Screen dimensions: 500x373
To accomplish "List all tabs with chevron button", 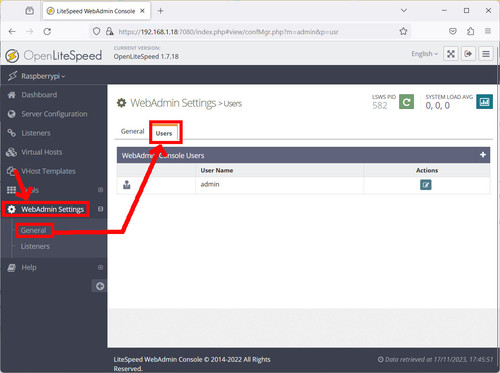I will 404,11.
